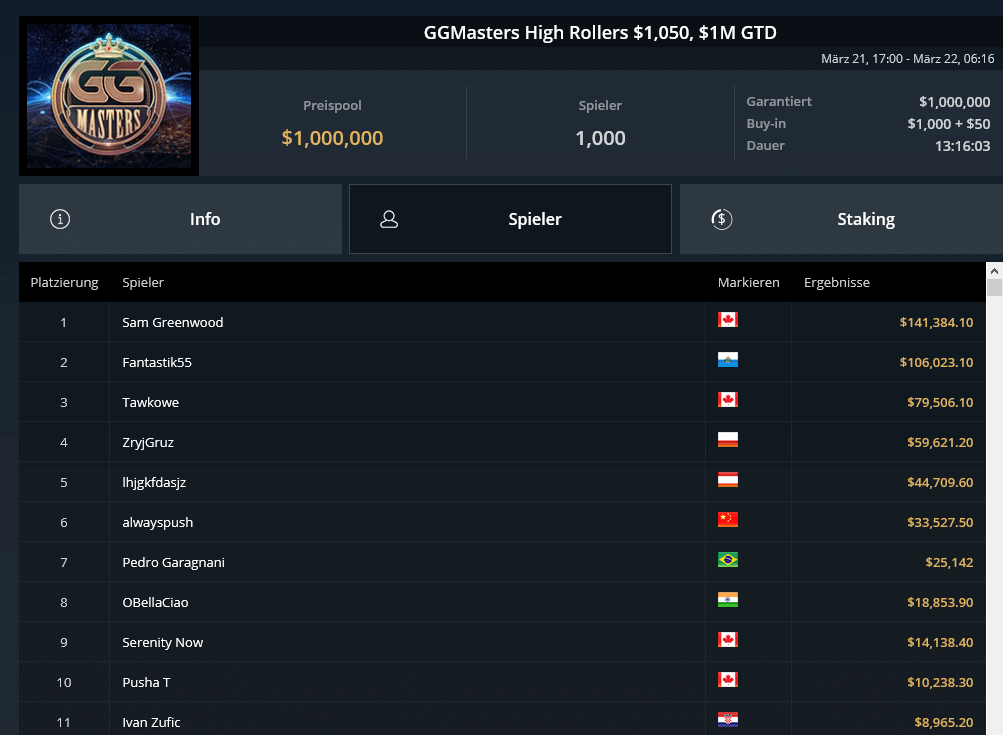
Task: Select player Sam Greenwood
Action: 173,322
